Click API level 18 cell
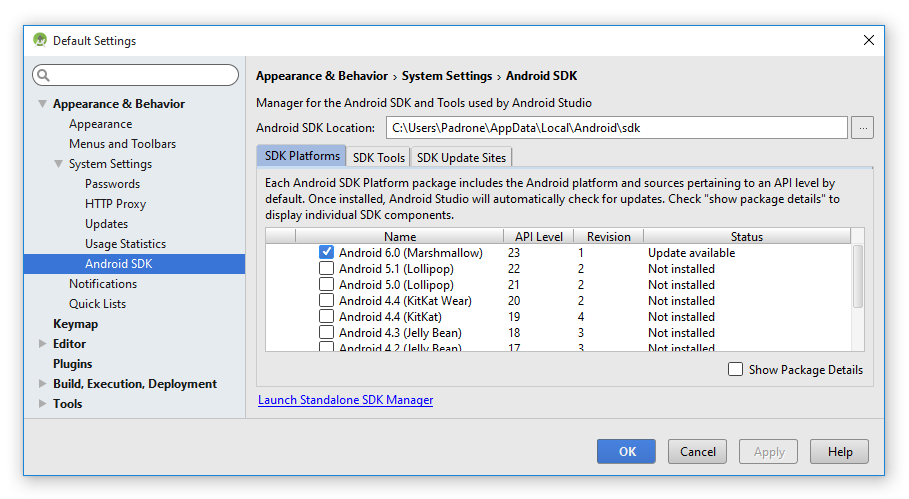Viewport: 909px width, 499px height. click(x=514, y=333)
